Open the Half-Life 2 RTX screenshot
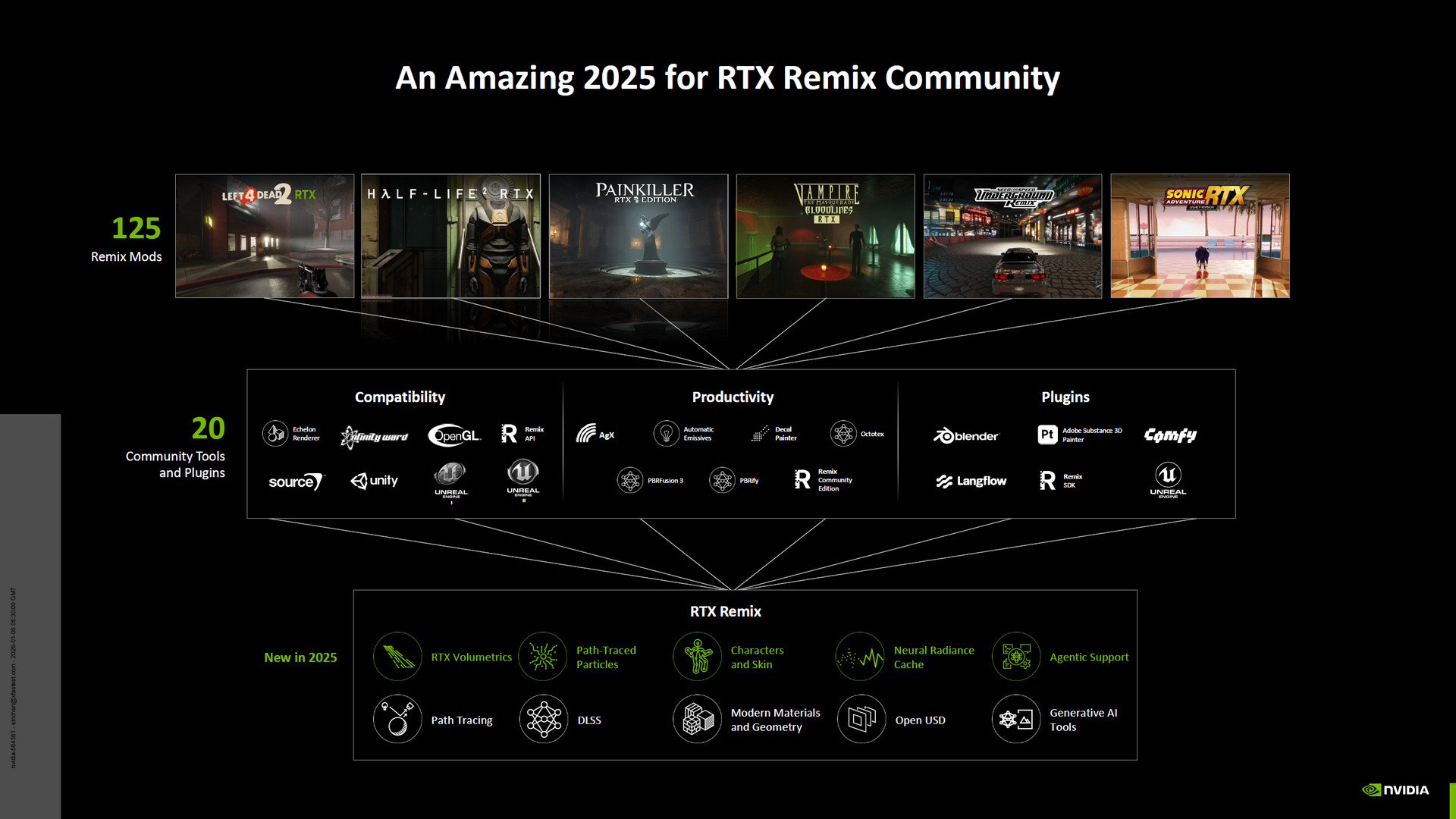 point(450,236)
